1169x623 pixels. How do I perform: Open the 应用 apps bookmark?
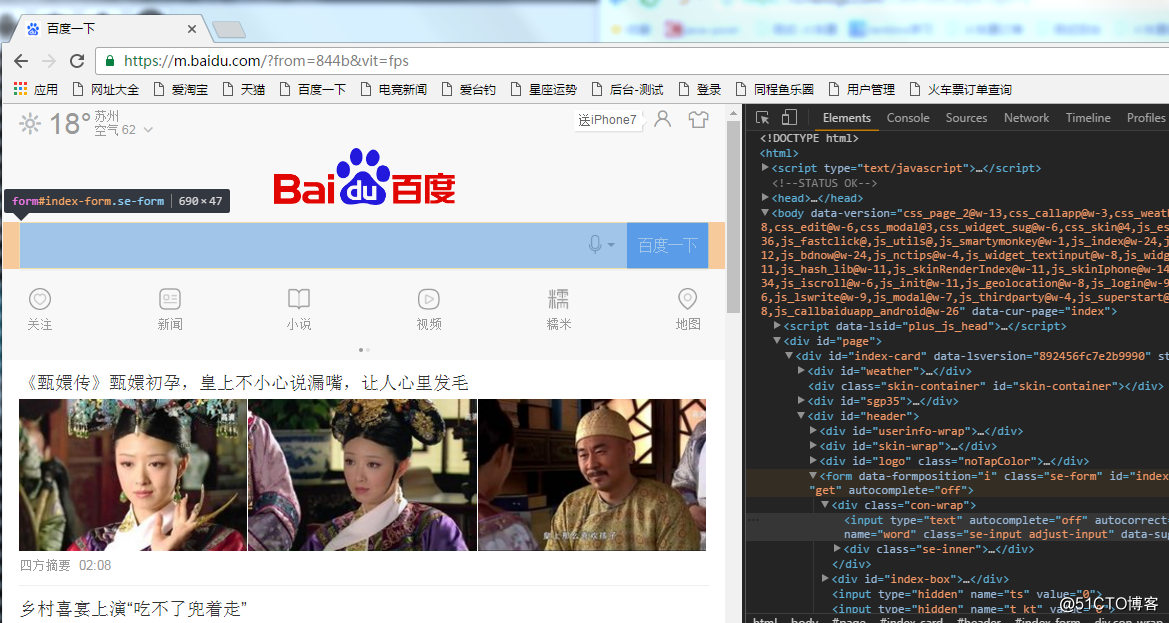point(36,89)
